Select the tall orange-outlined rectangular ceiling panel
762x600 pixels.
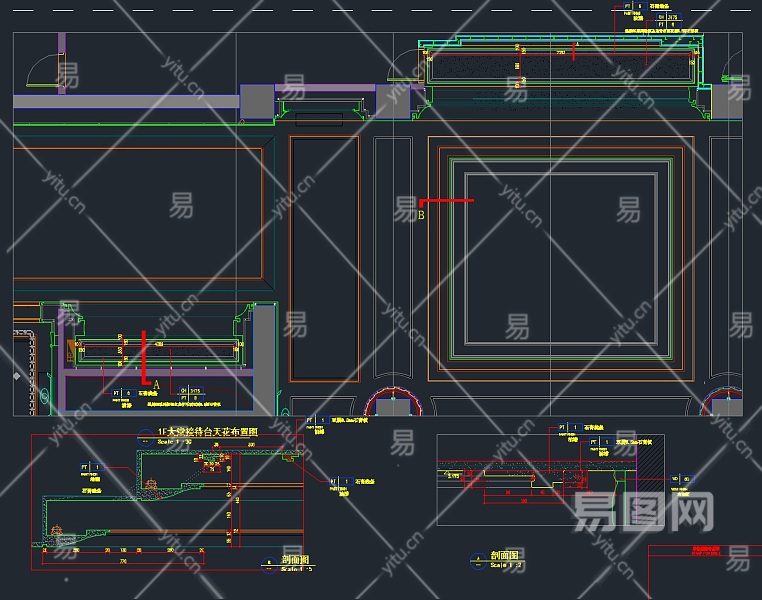(325, 259)
